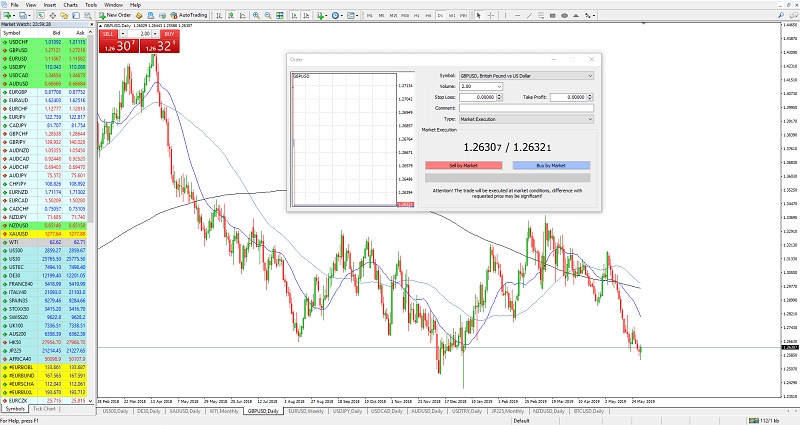Open the indicators list dropdown

(x=321, y=15)
